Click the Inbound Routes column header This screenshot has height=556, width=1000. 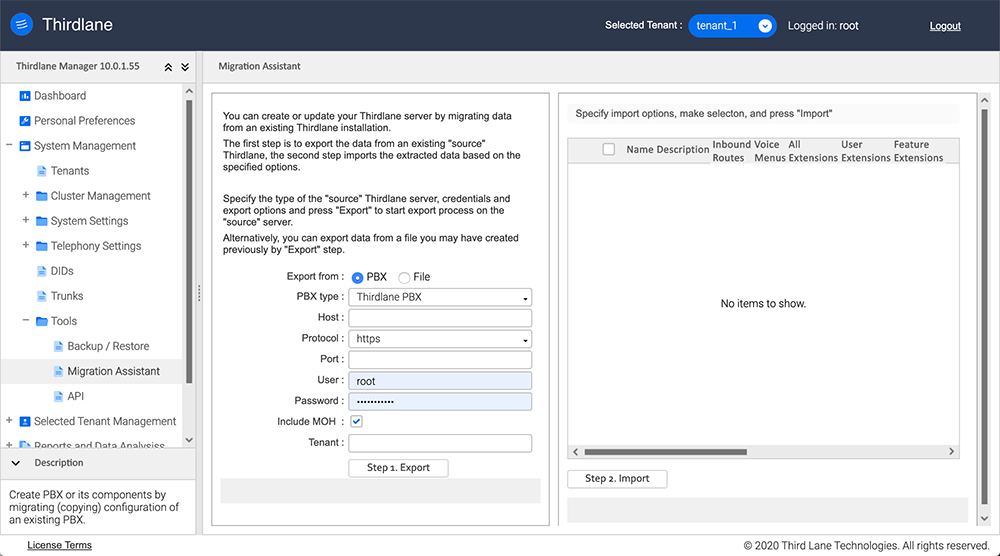(732, 151)
